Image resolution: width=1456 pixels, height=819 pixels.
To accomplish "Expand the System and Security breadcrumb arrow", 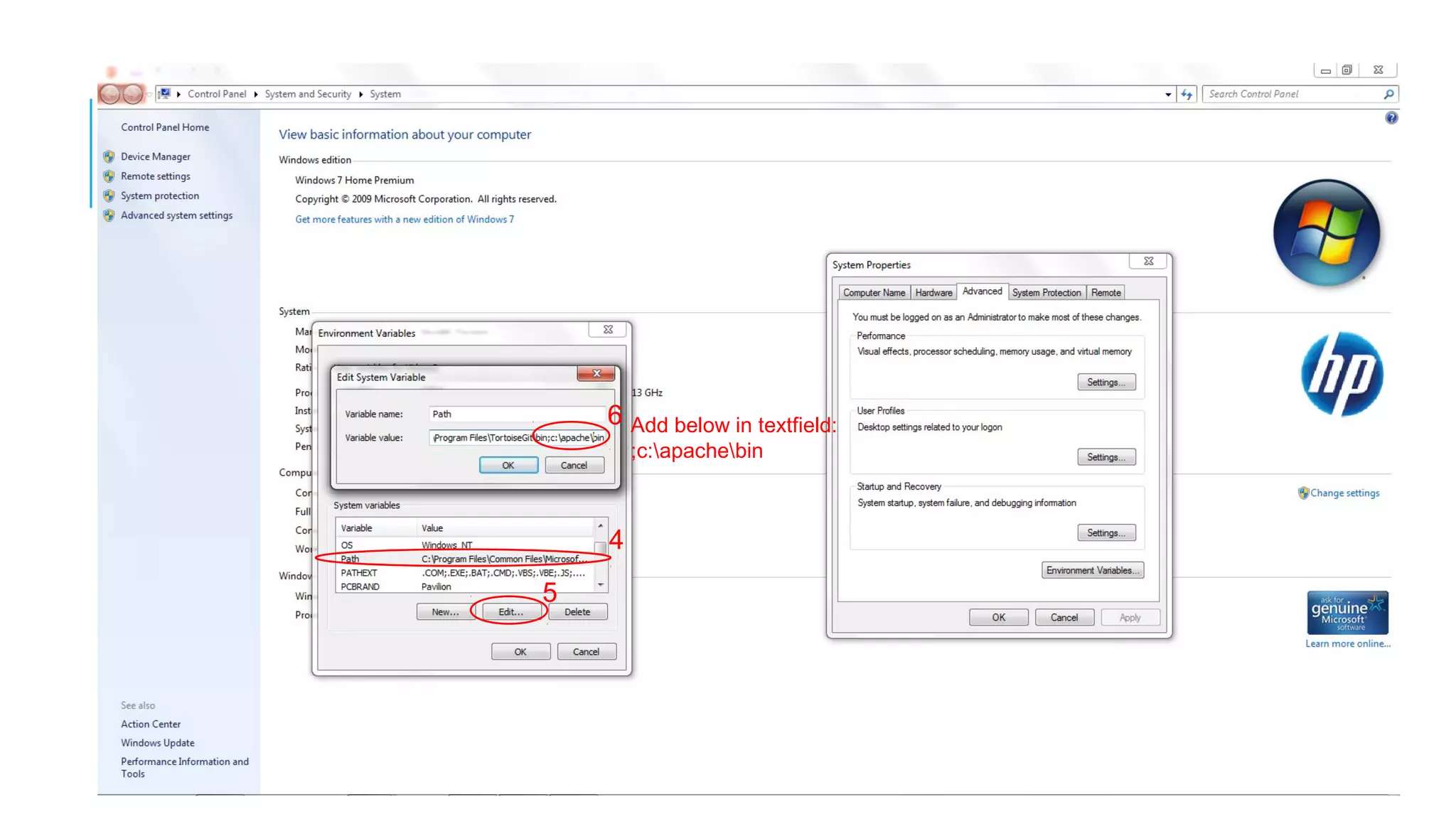I will click(360, 94).
